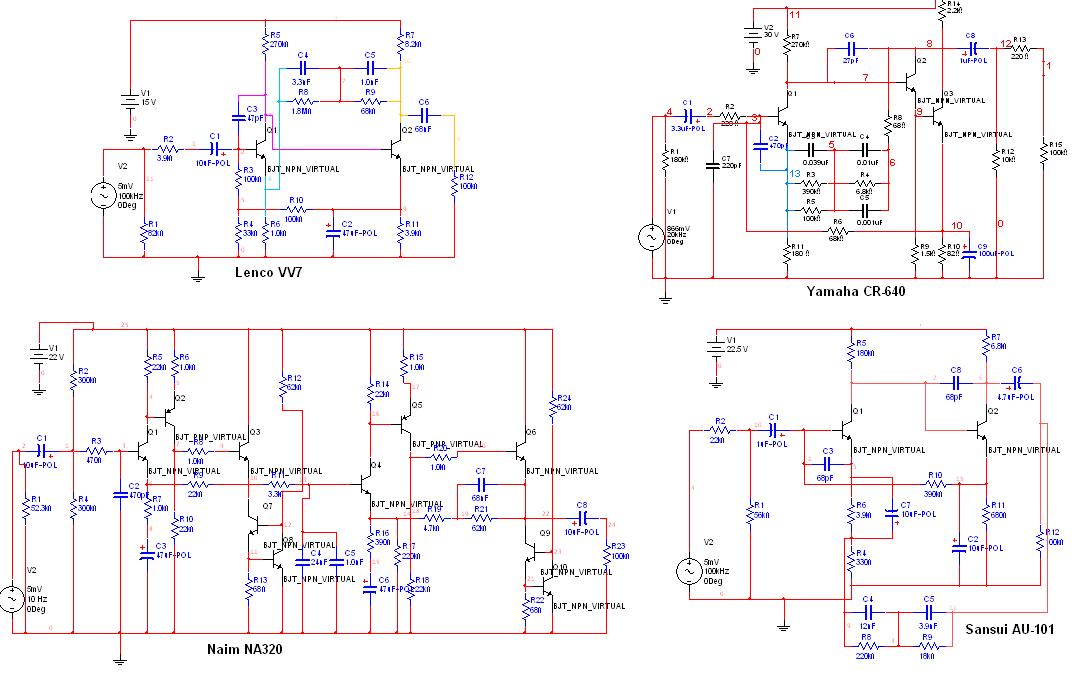This screenshot has width=1076, height=680.
Task: Select the AC source V2 in Lenco circuit
Action: point(104,195)
